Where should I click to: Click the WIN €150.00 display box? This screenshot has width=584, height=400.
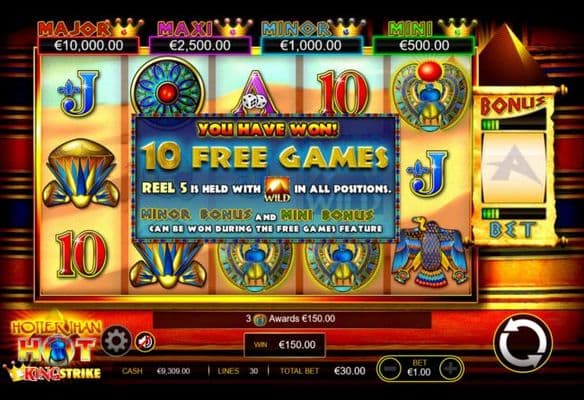[285, 345]
